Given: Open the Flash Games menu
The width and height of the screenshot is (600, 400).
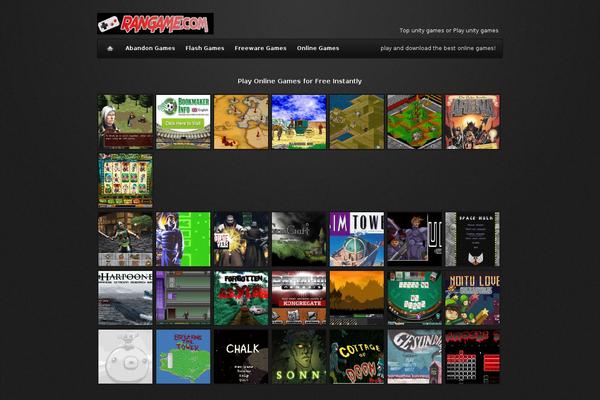Looking at the screenshot, I should [x=205, y=48].
